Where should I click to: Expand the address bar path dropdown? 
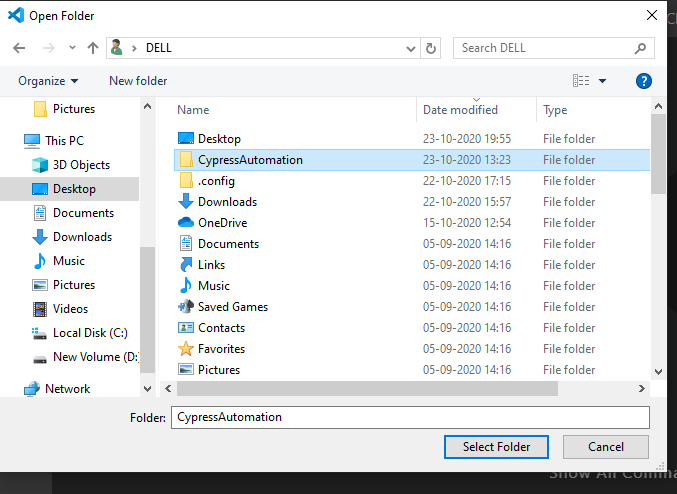411,48
